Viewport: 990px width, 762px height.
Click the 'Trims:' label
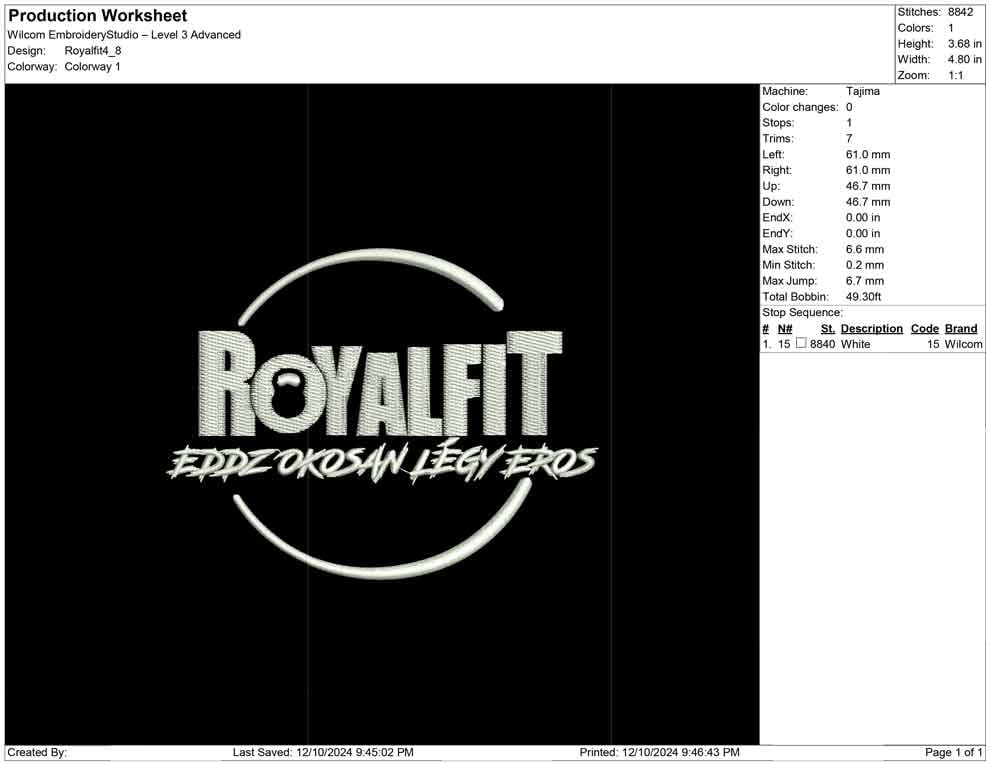778,138
